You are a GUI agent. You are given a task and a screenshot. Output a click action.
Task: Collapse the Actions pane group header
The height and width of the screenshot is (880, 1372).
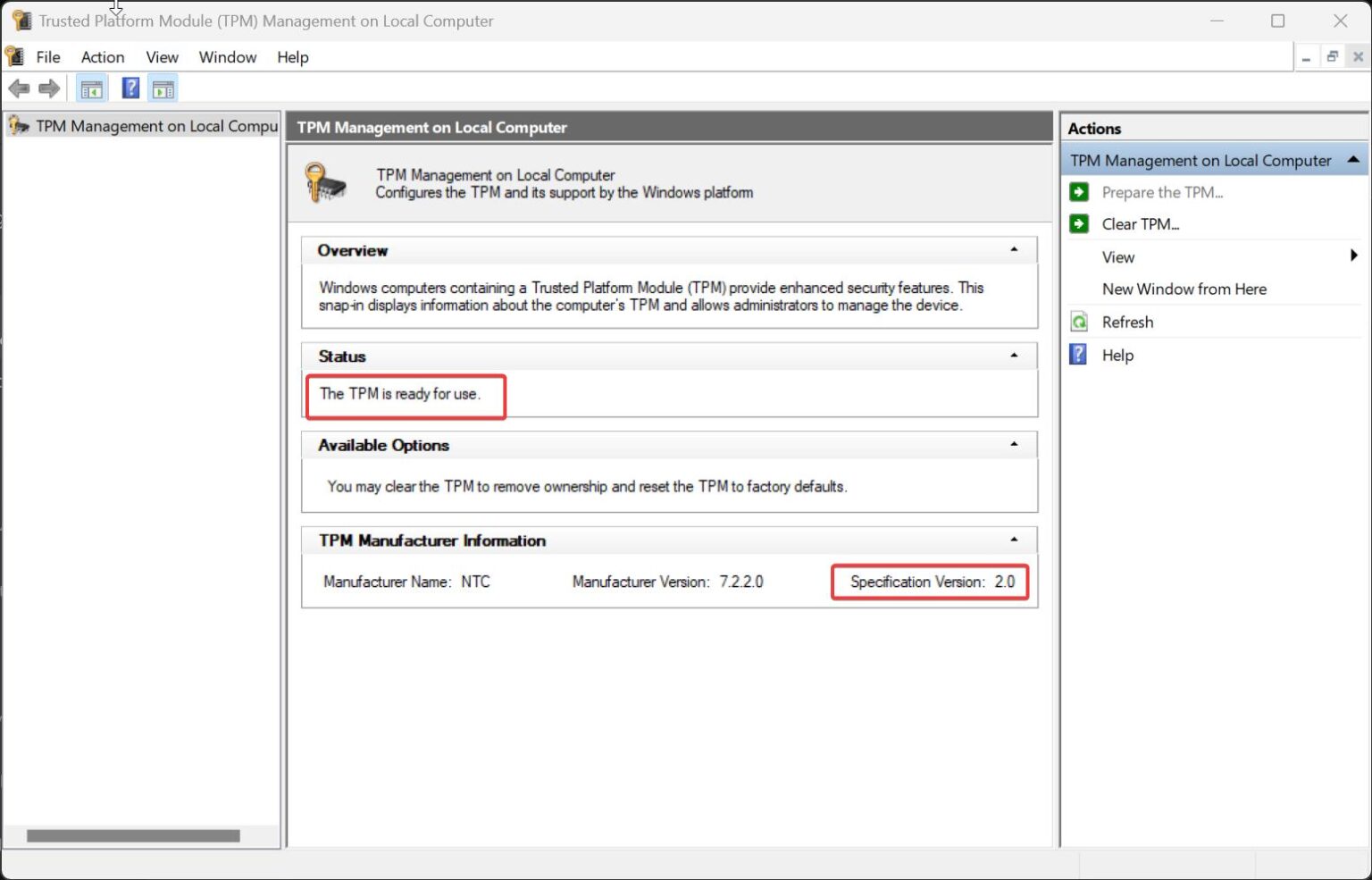1353,161
